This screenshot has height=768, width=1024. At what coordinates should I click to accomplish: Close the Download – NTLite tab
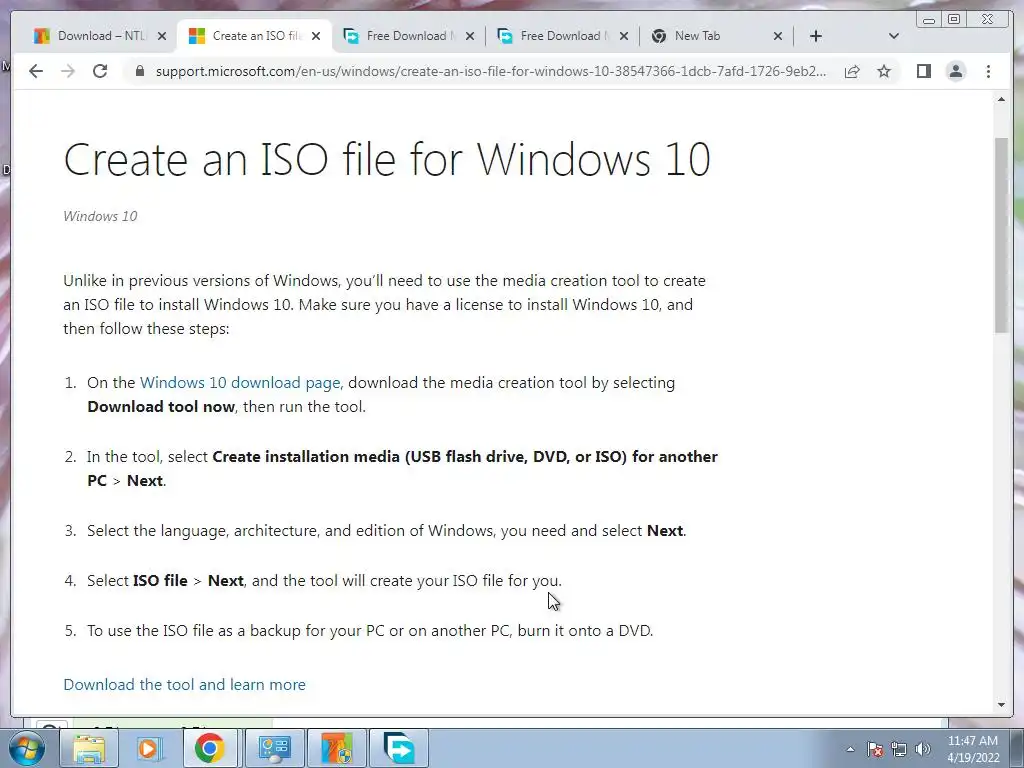point(162,36)
